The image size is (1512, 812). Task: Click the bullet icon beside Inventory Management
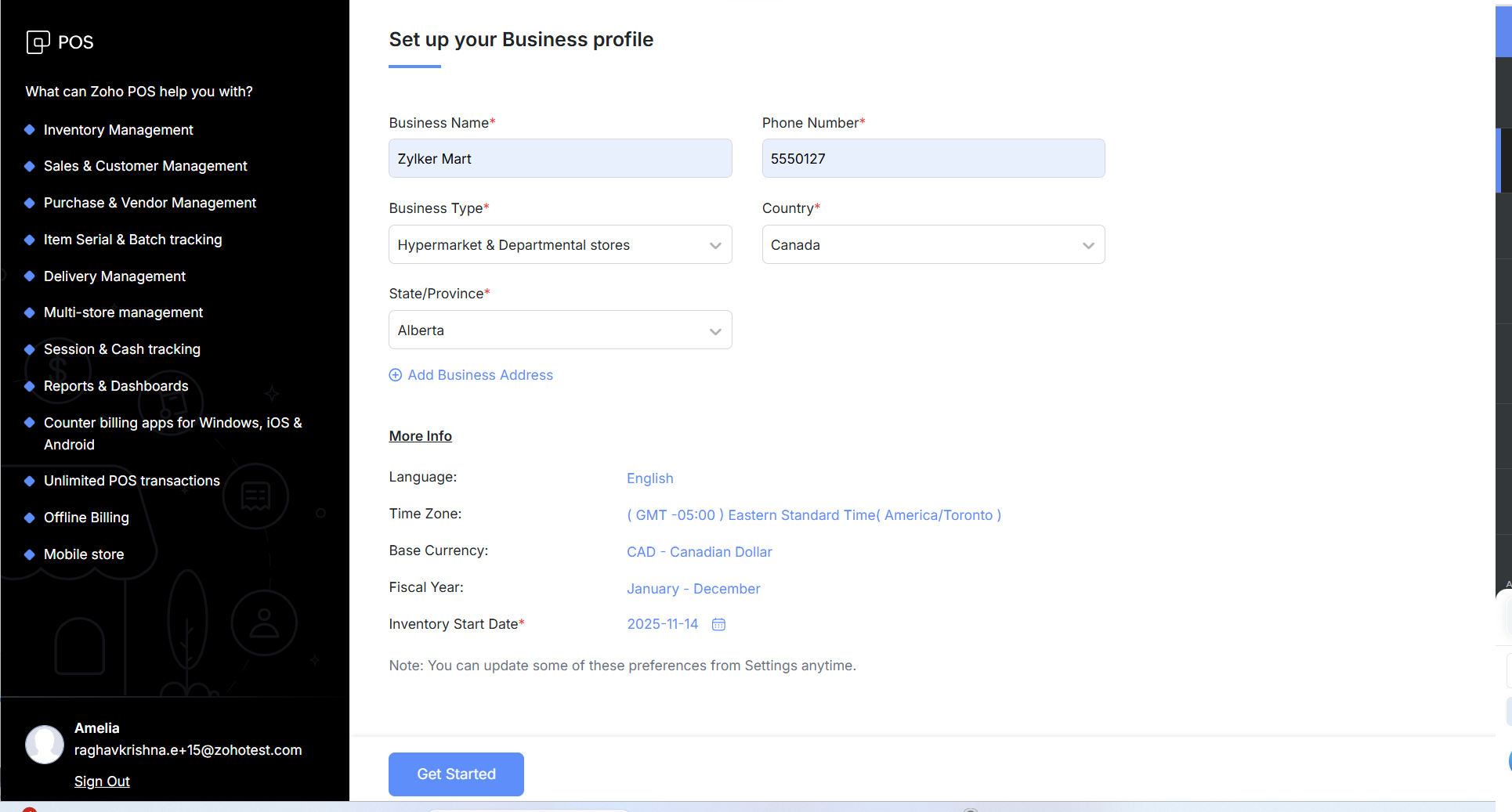coord(30,130)
